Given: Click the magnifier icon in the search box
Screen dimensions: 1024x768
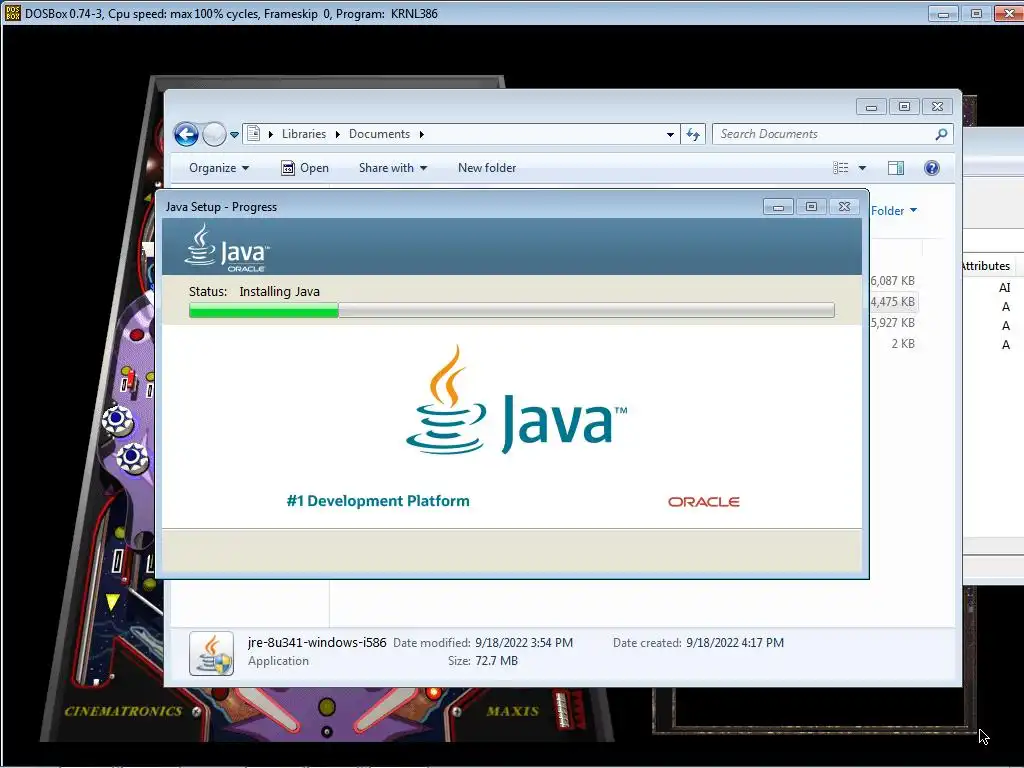Looking at the screenshot, I should tap(941, 134).
